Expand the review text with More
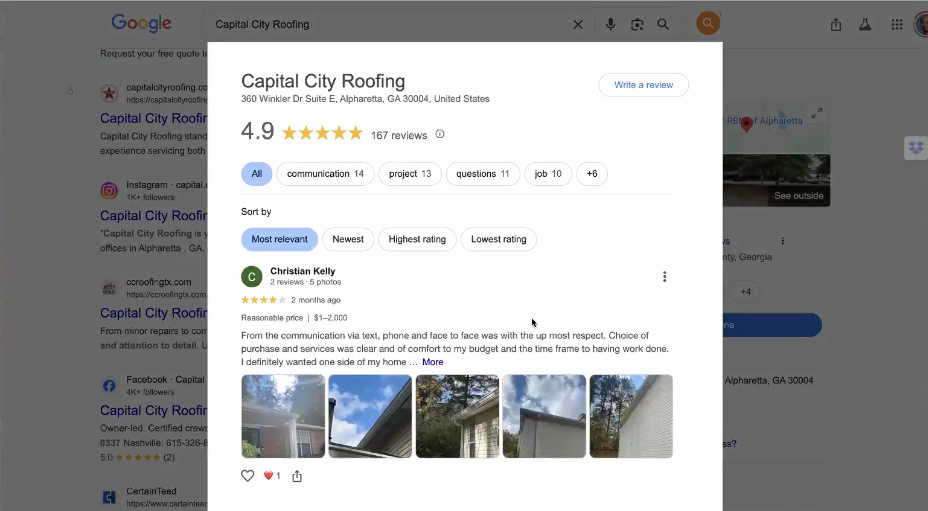Image resolution: width=928 pixels, height=511 pixels. coord(433,362)
